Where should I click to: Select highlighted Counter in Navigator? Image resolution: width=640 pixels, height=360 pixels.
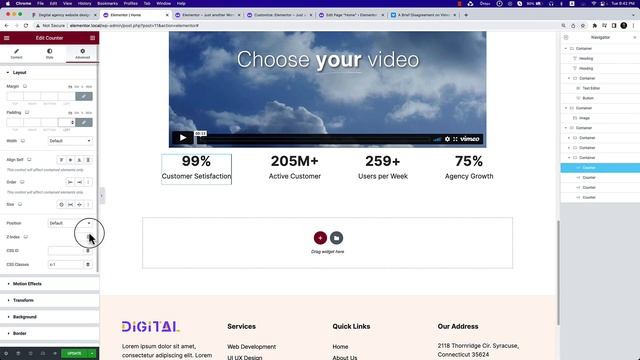pos(600,168)
